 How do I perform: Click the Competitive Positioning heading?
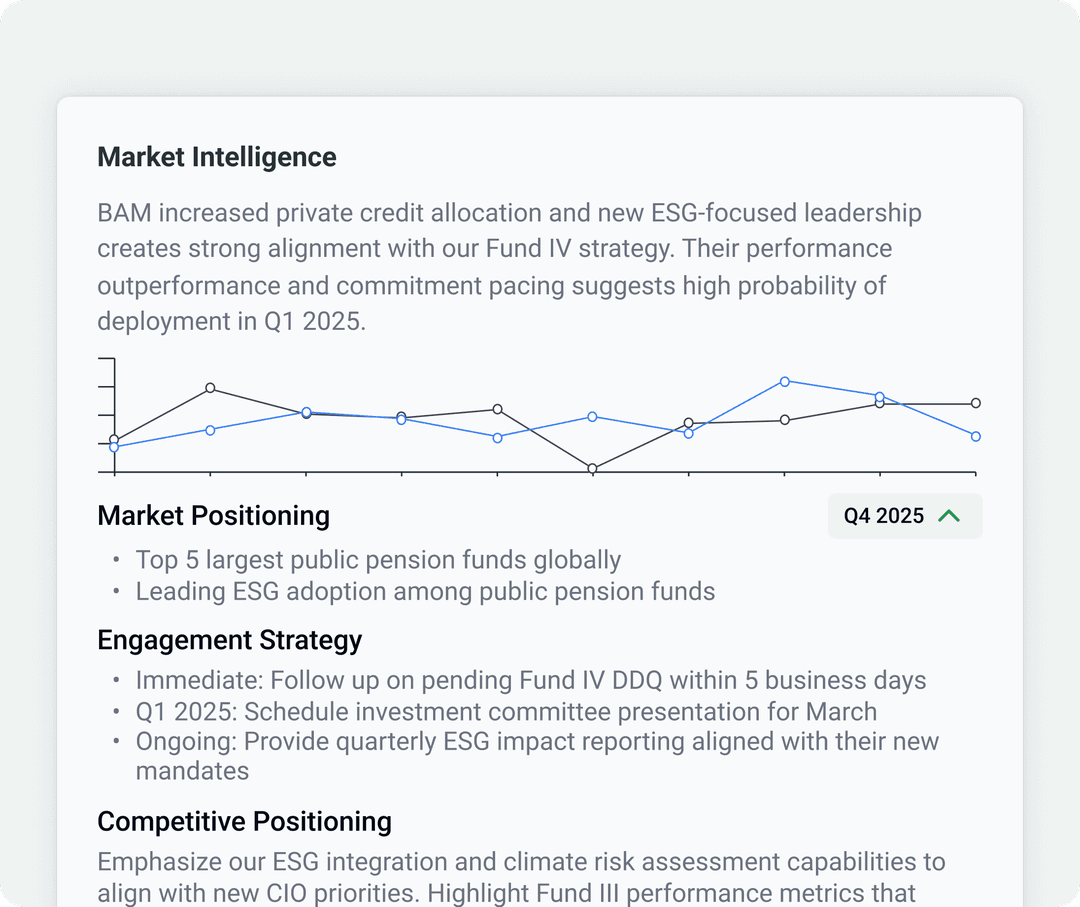(x=244, y=821)
